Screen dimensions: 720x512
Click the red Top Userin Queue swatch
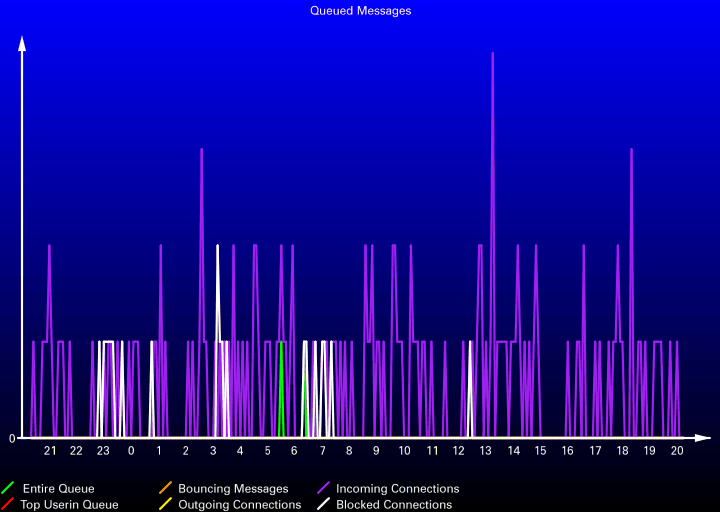[8, 505]
